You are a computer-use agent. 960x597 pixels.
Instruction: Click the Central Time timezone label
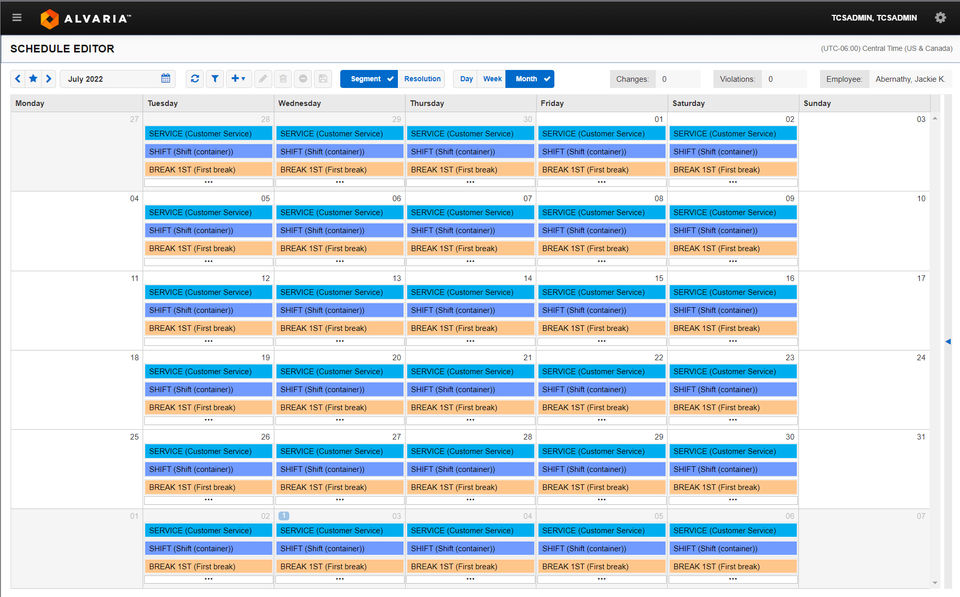886,48
